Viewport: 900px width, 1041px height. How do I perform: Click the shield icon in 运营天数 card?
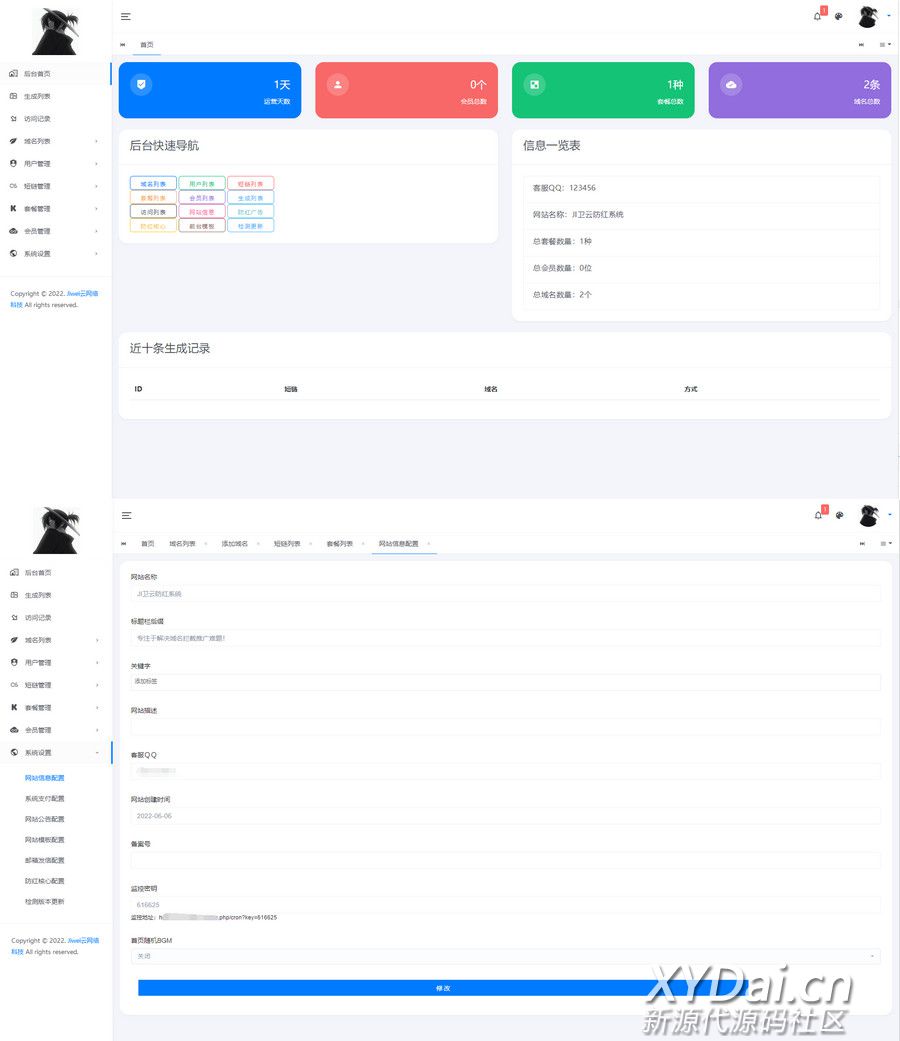click(x=141, y=85)
